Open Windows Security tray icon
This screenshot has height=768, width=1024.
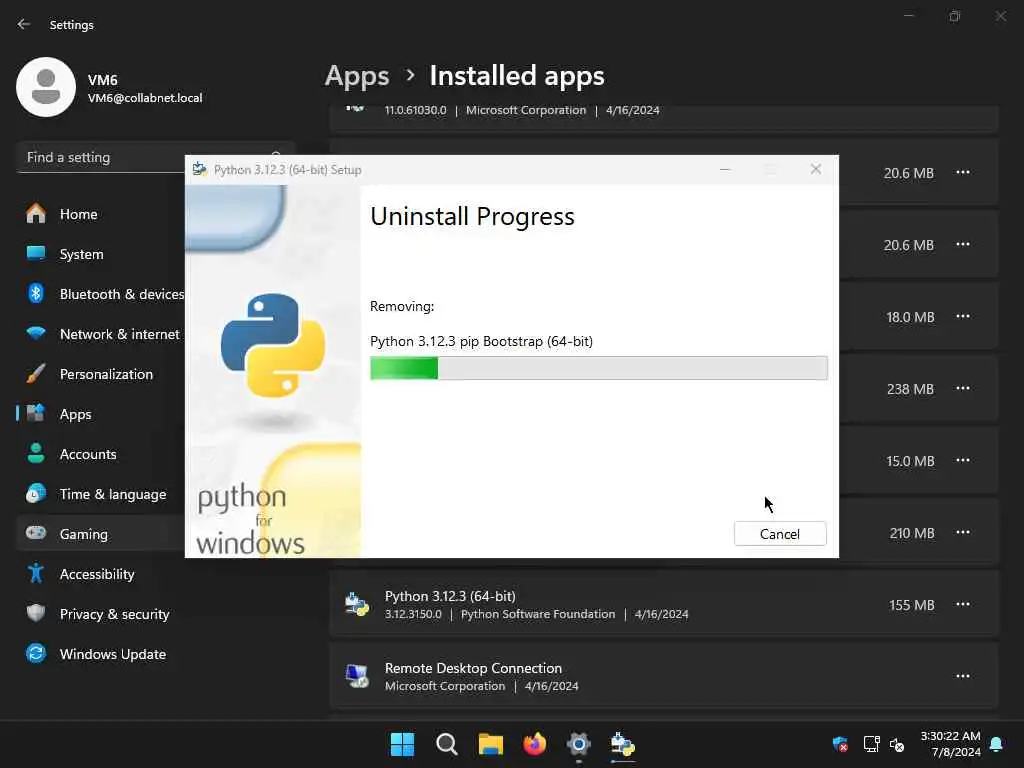pos(840,744)
